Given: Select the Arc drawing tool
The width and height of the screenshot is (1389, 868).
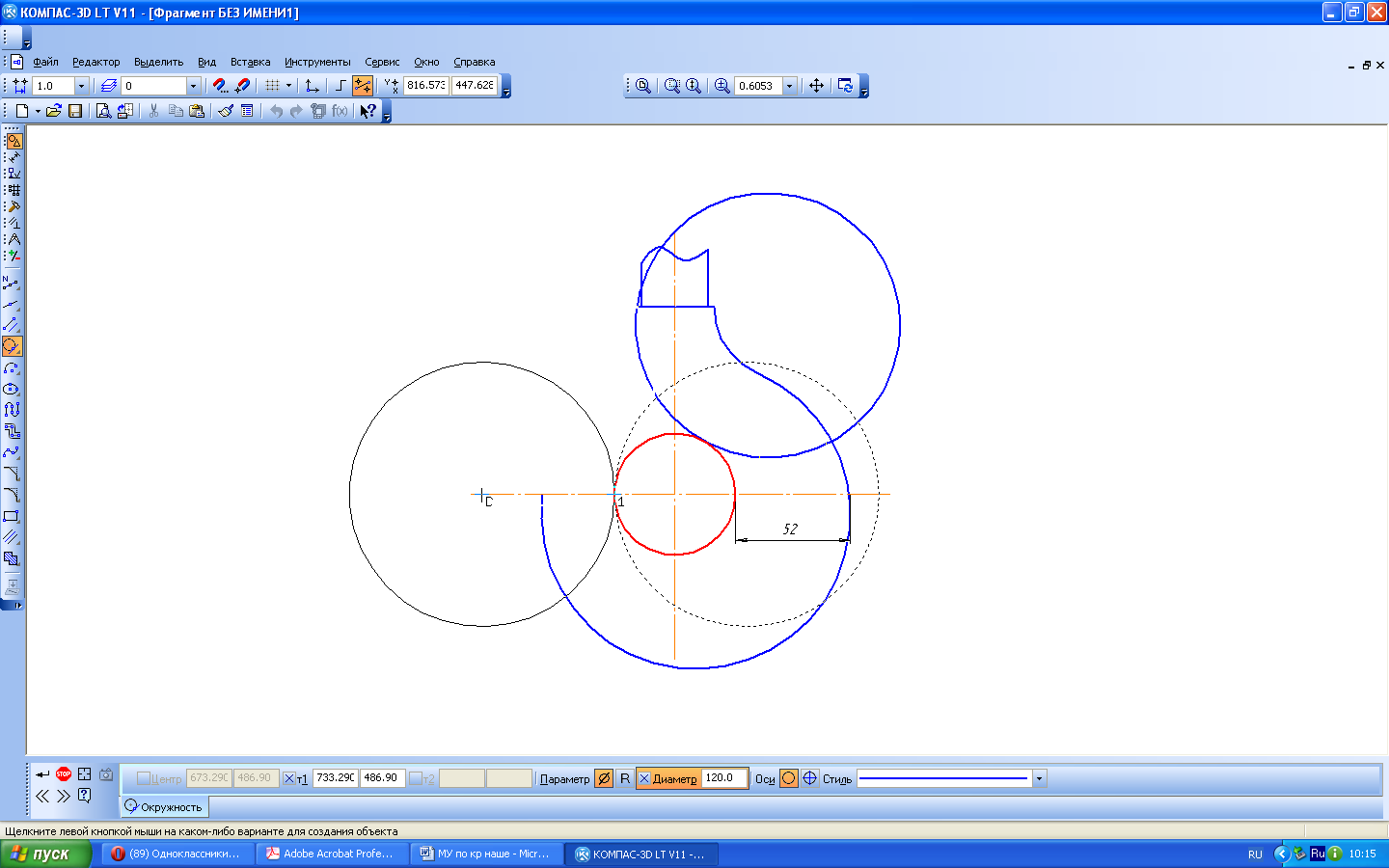Looking at the screenshot, I should click(x=12, y=367).
